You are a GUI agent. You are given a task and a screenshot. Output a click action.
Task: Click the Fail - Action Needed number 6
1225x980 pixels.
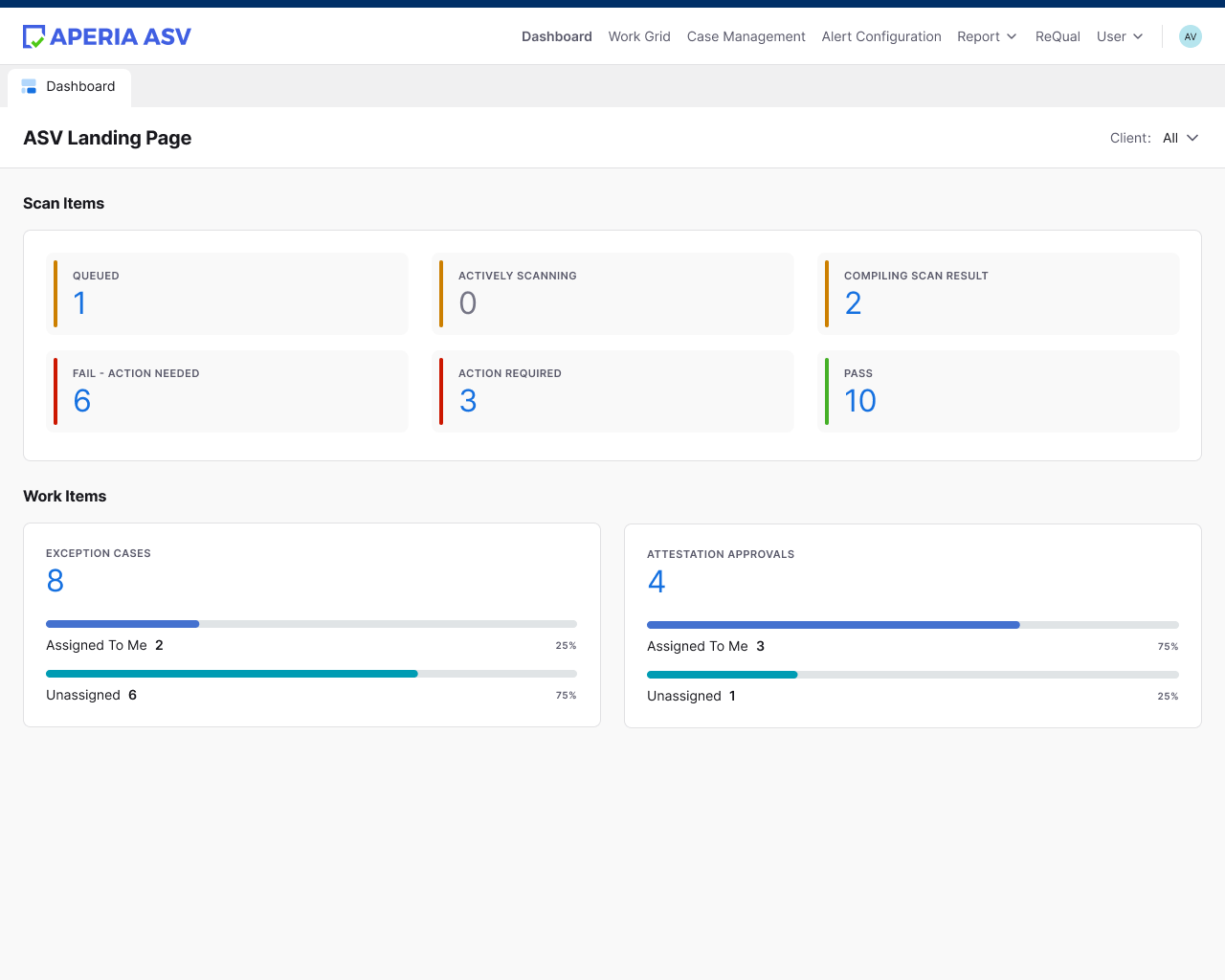[82, 401]
